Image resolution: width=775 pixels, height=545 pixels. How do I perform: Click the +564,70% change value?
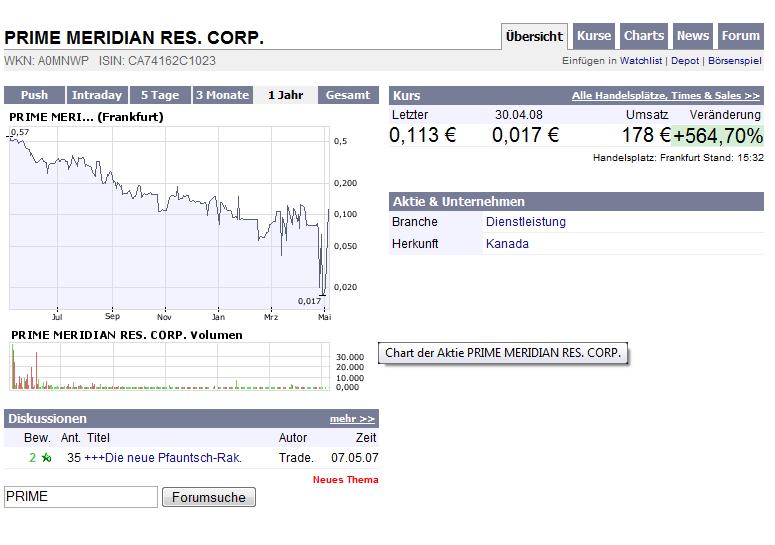coord(718,136)
